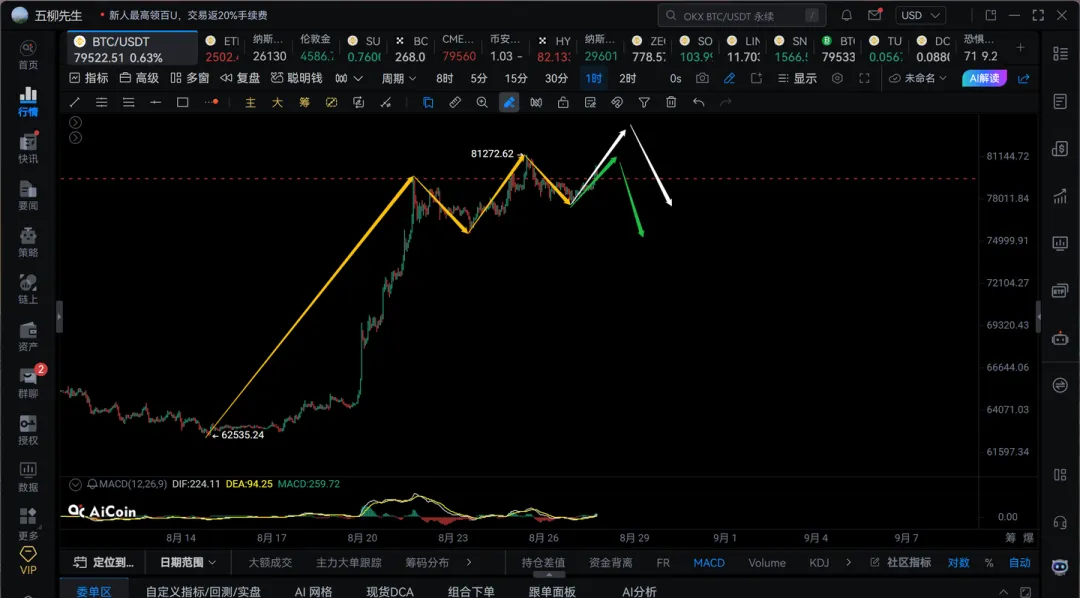
Task: Toggle the 对数 logarithmic scale
Action: point(958,563)
